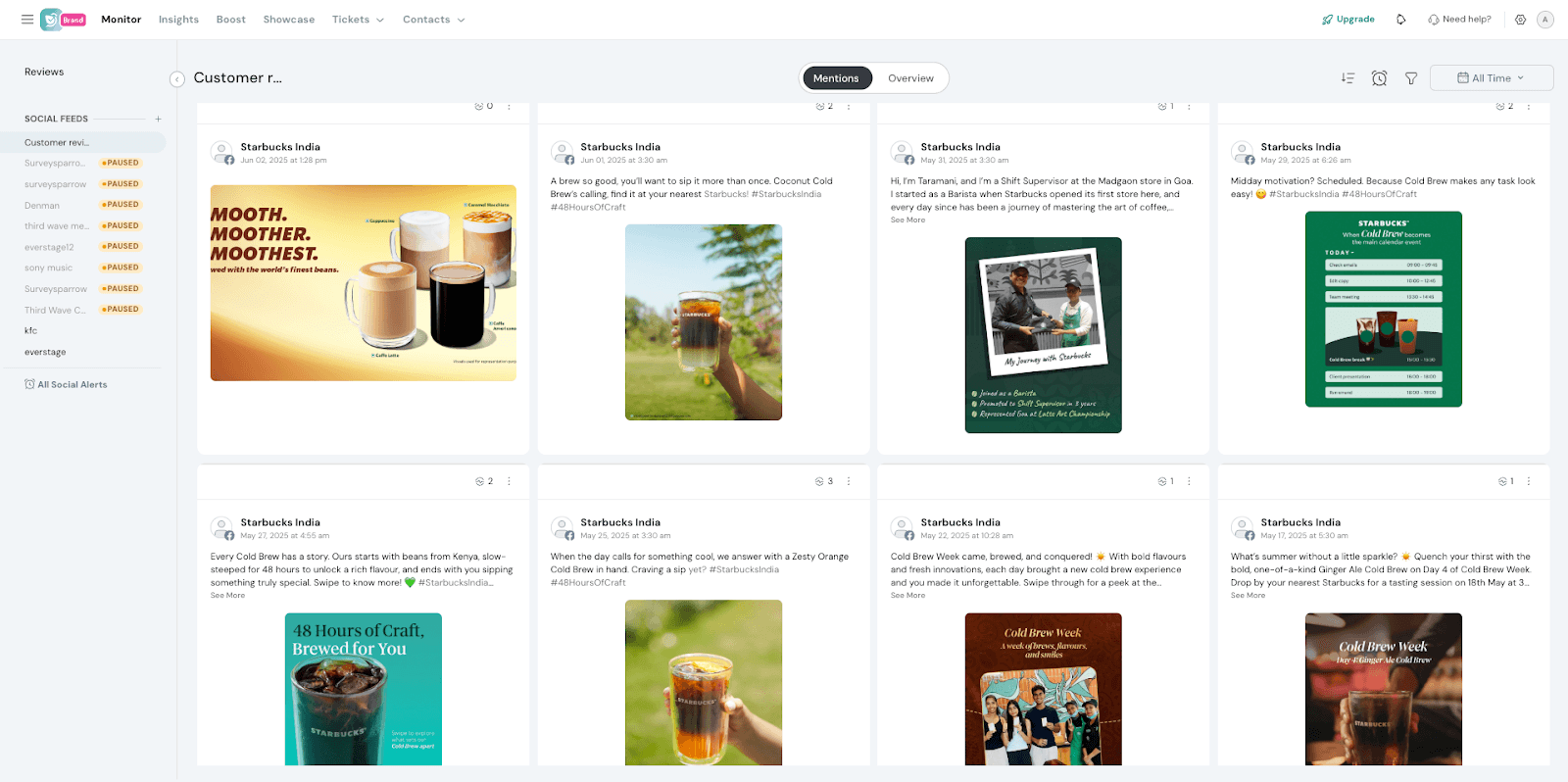The image size is (1568, 782).
Task: Open the hamburger navigation menu
Action: coord(27,20)
